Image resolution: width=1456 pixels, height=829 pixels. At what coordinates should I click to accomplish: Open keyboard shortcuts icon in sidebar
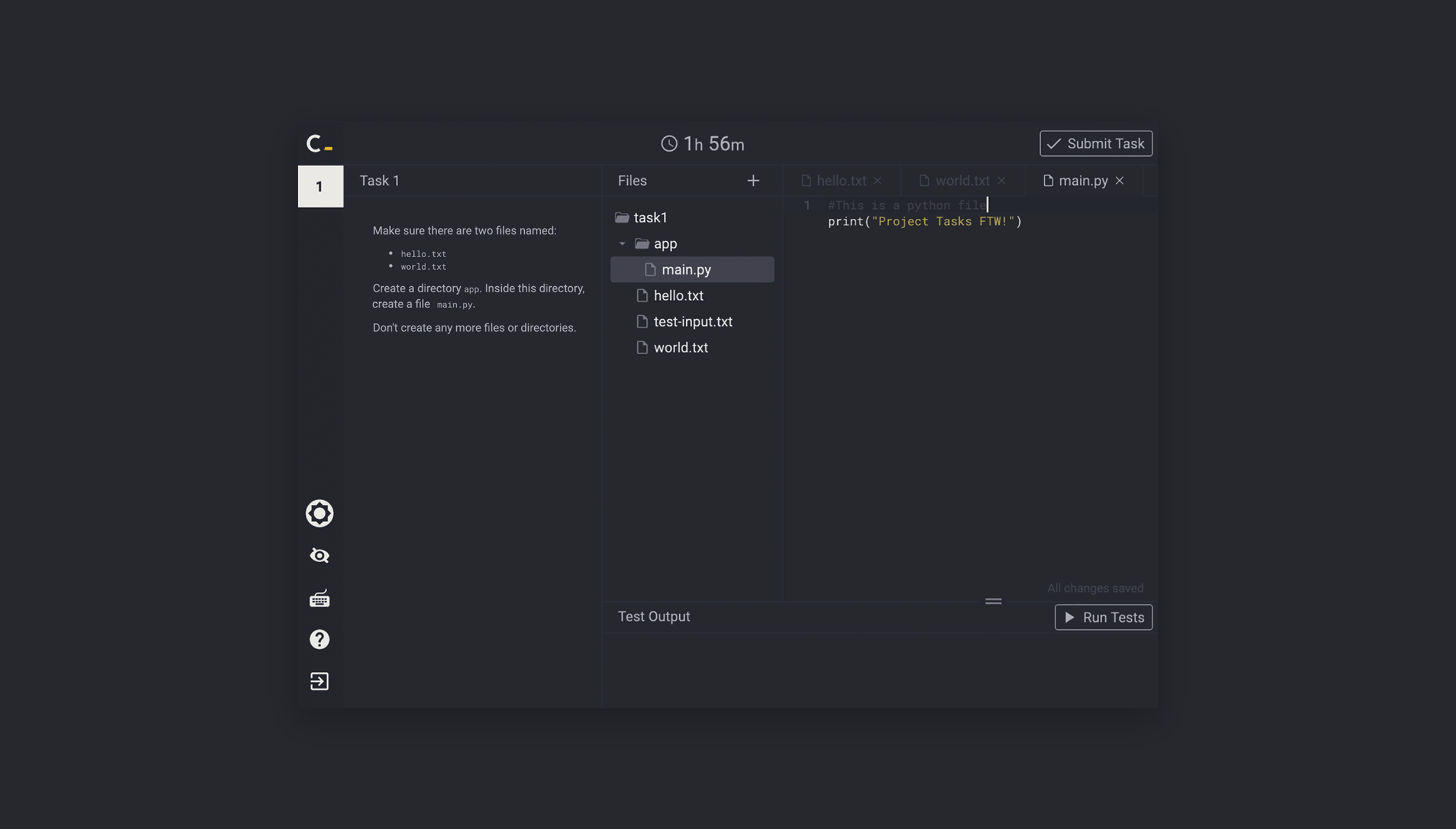point(319,599)
